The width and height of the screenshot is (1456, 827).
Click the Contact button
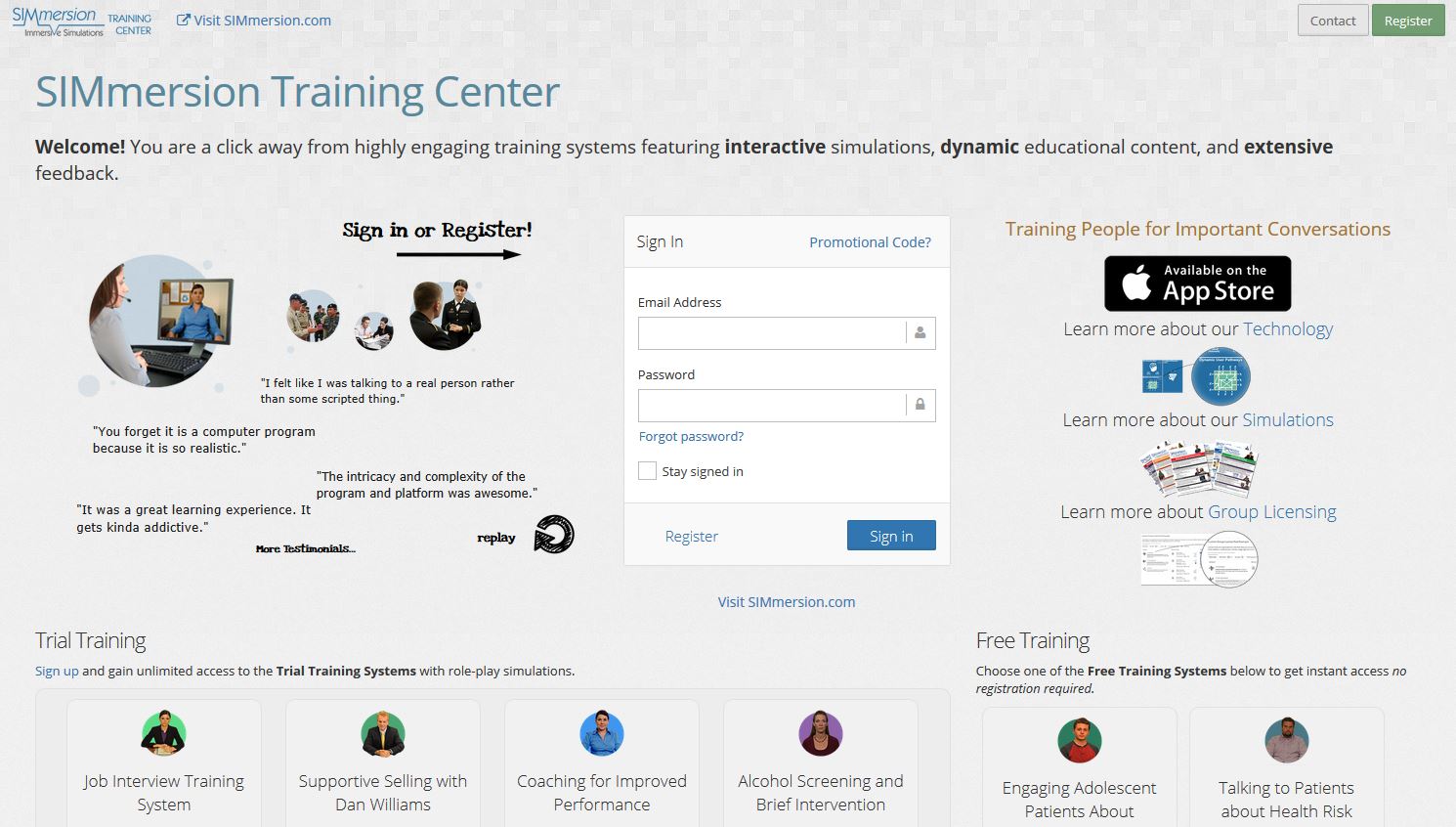[x=1333, y=21]
